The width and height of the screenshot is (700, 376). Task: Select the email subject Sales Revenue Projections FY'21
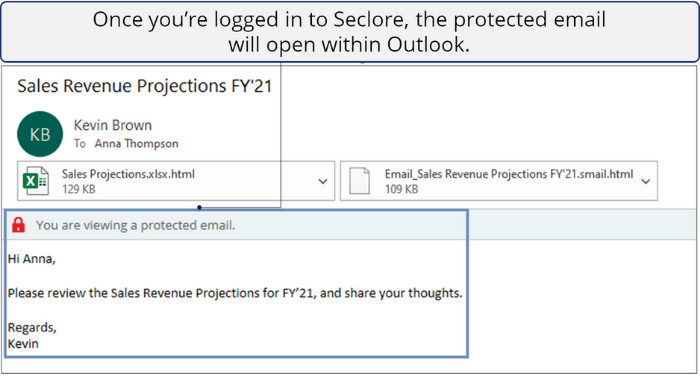pyautogui.click(x=145, y=86)
